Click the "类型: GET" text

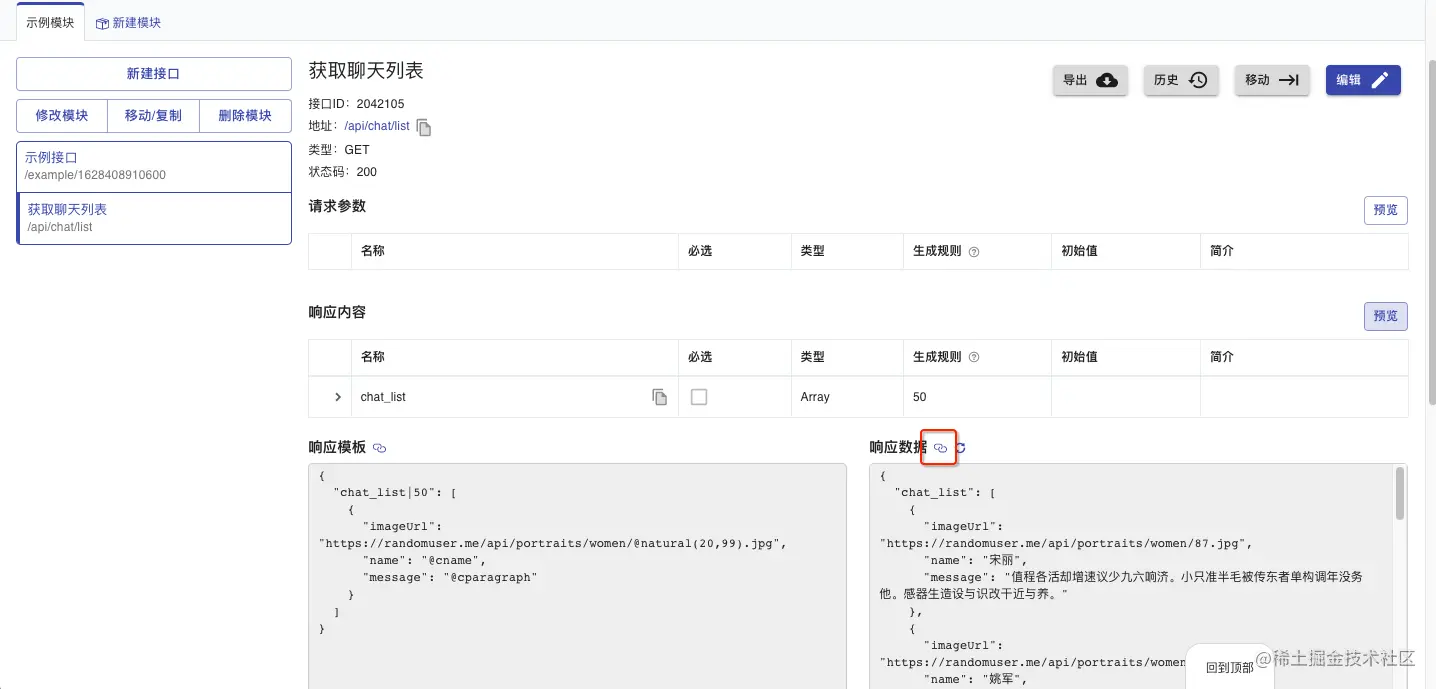click(339, 150)
